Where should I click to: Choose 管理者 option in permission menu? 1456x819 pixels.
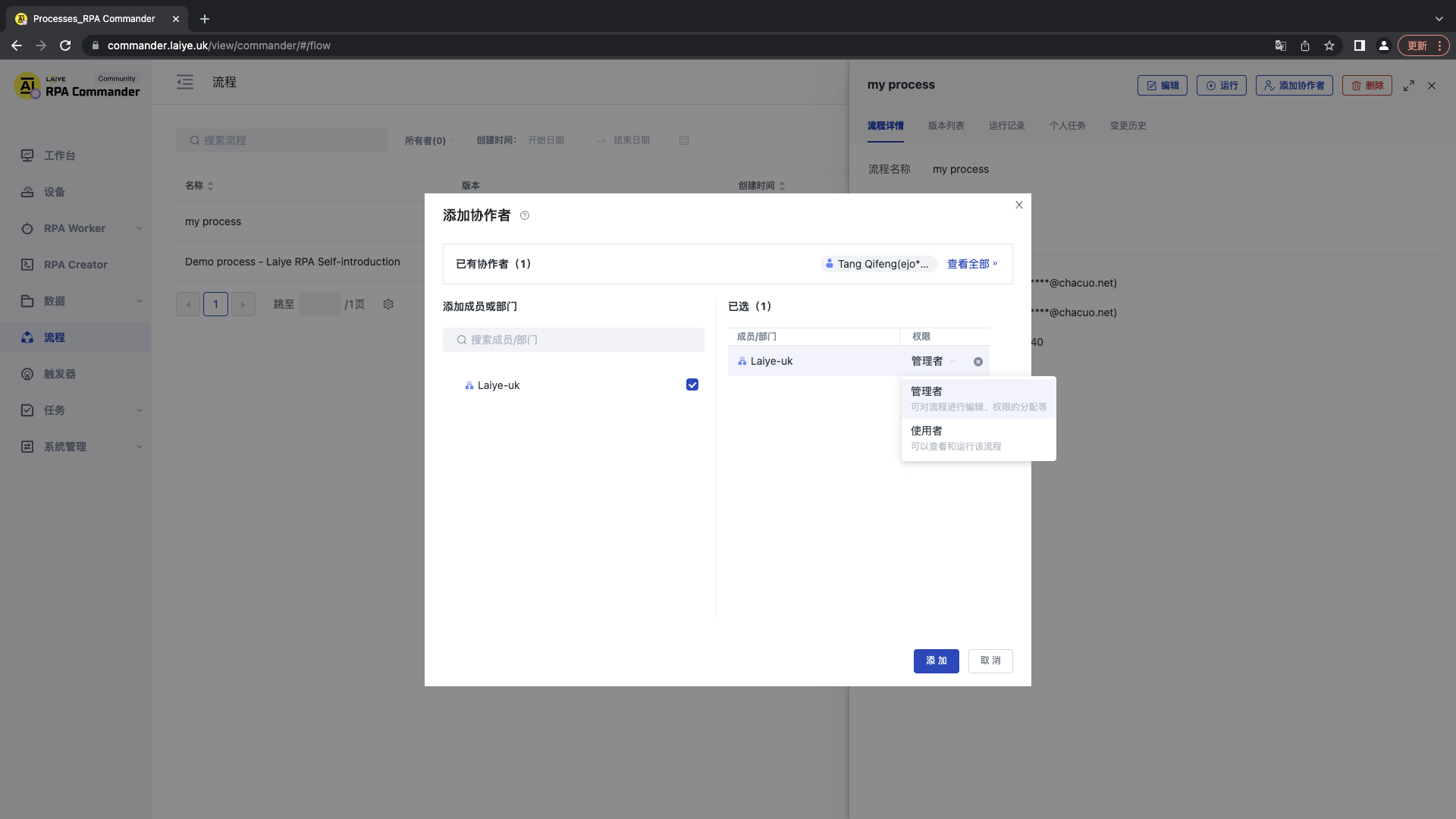[x=978, y=399]
